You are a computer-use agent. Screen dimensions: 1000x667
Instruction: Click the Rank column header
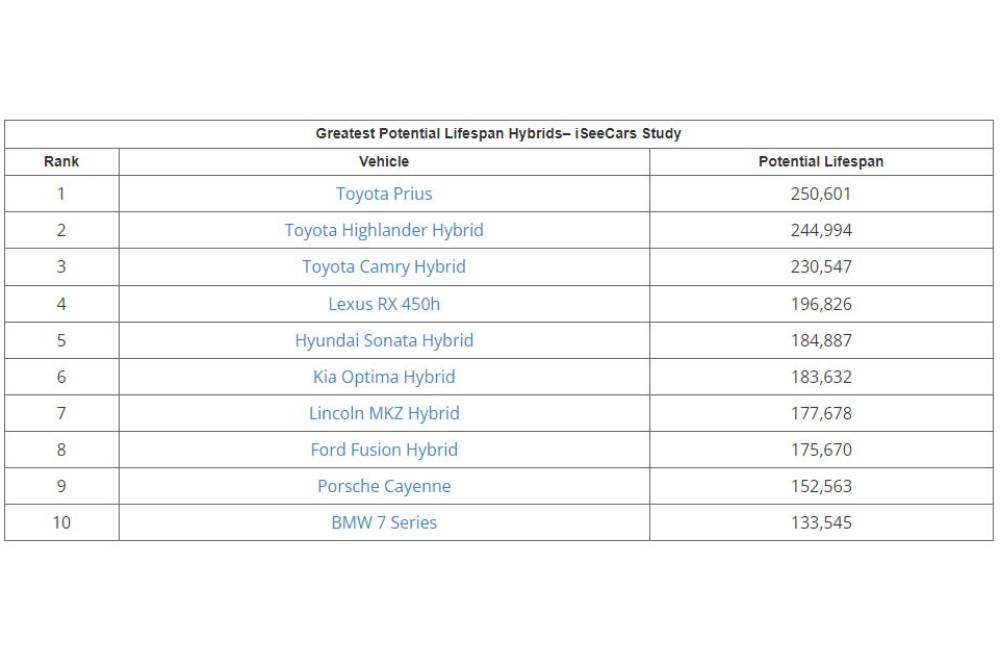click(61, 161)
